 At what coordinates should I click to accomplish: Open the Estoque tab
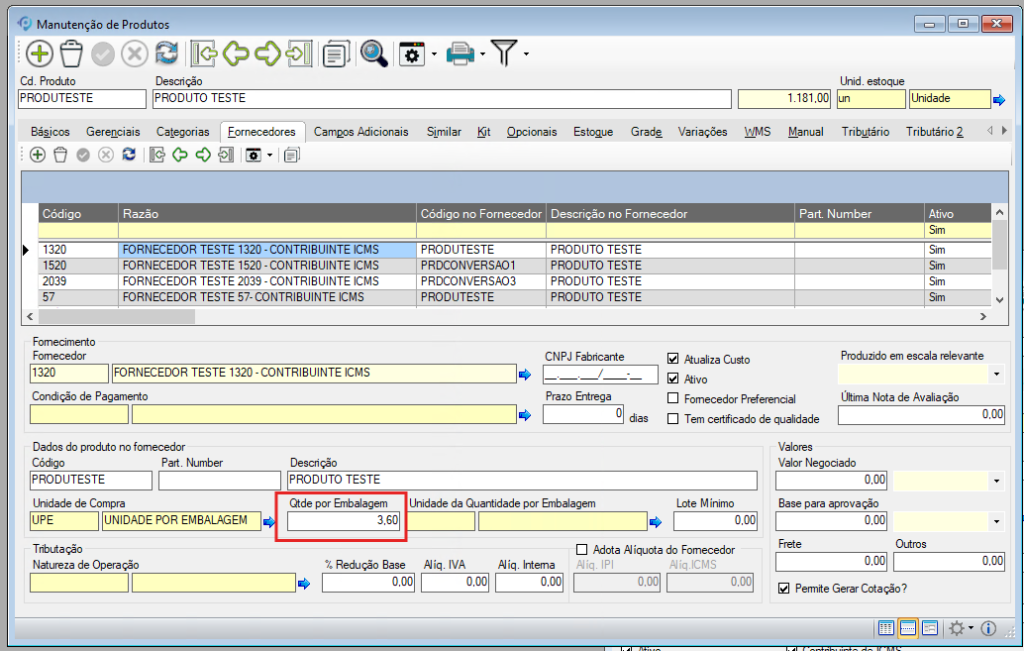pos(592,132)
